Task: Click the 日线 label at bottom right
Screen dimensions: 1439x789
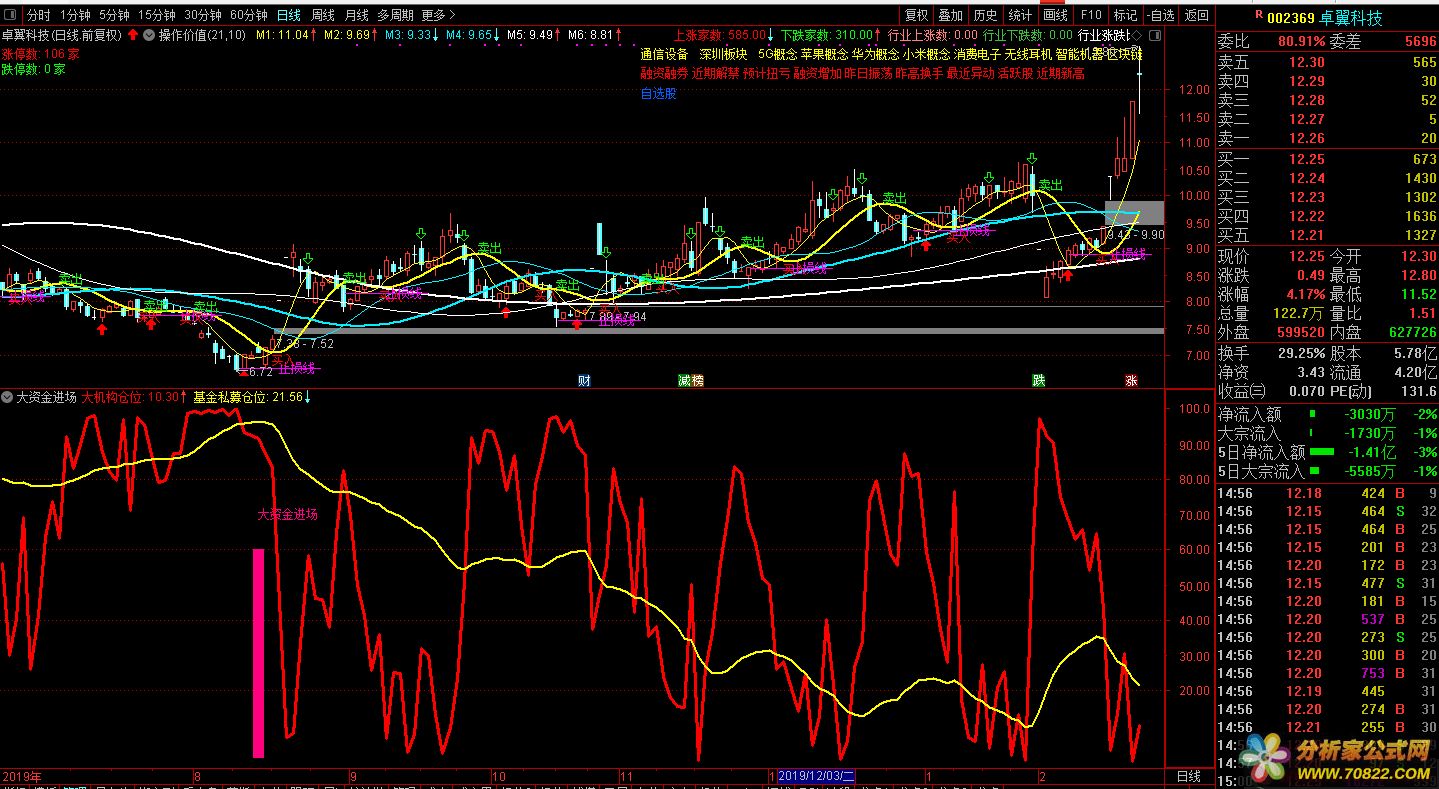Action: [x=1189, y=776]
